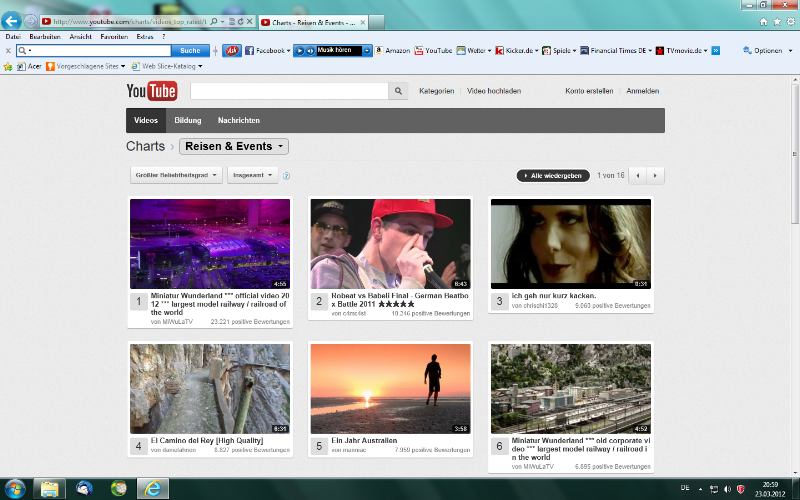Click the YouTube search magnifier button
Image resolution: width=800 pixels, height=500 pixels.
[x=399, y=91]
